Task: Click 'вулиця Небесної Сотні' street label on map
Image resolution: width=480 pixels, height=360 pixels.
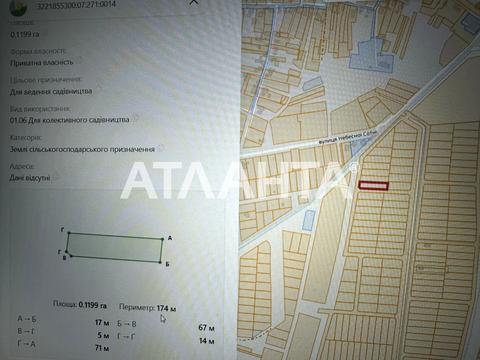Action: click(347, 137)
